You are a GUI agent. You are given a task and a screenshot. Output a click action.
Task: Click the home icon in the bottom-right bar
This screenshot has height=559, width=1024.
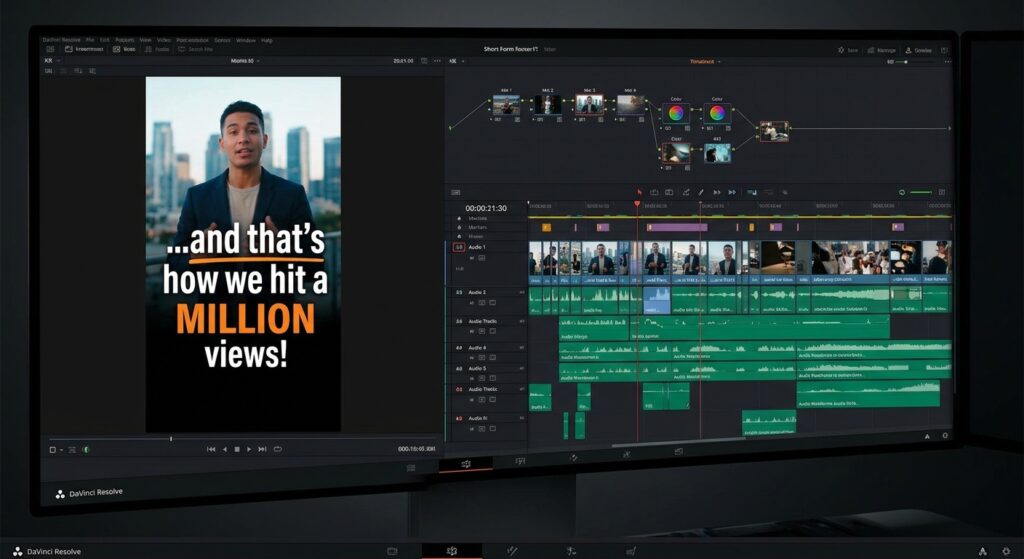(983, 552)
